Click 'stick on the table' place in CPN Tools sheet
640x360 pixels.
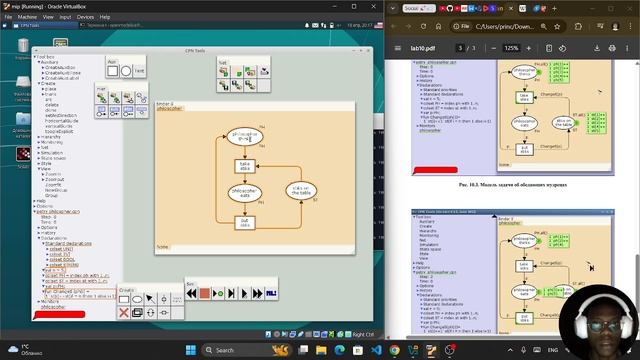pos(301,191)
